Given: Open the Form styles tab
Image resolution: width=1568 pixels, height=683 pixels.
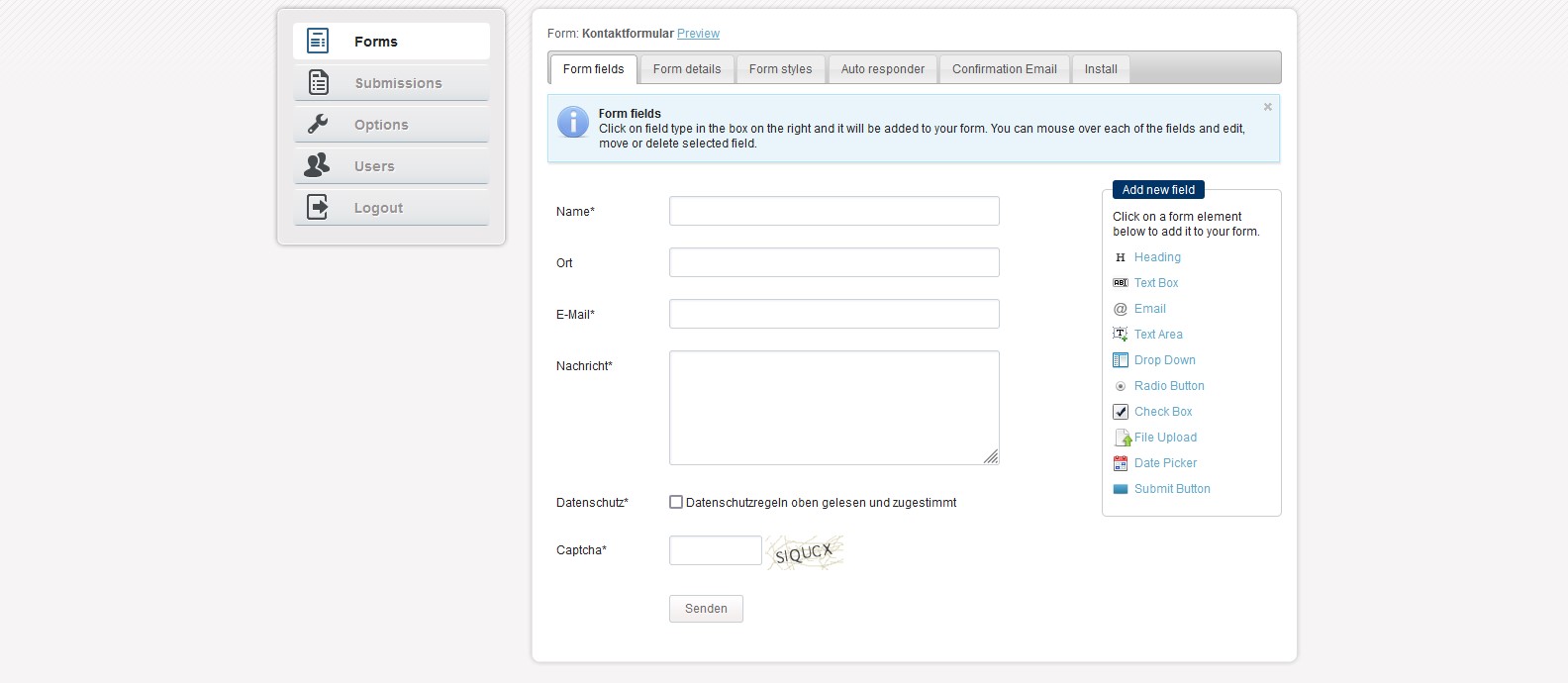Looking at the screenshot, I should (780, 69).
